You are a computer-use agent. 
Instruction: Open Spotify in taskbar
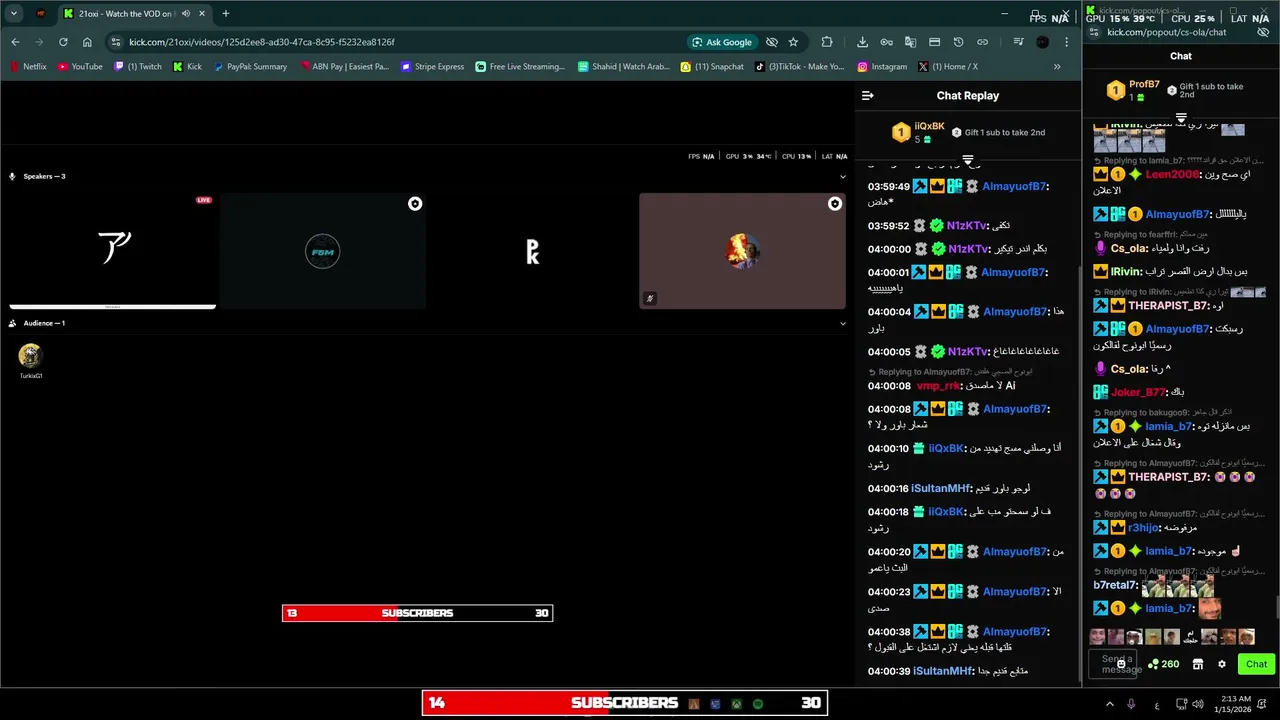pyautogui.click(x=758, y=704)
